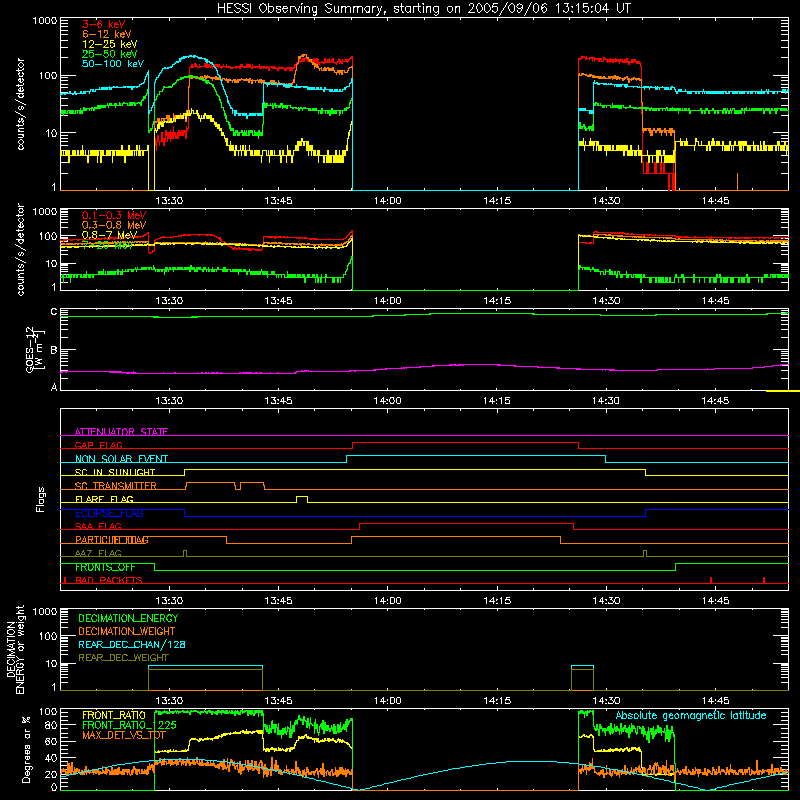
Task: Click the BAD_PACKETS flag label
Action: (109, 580)
